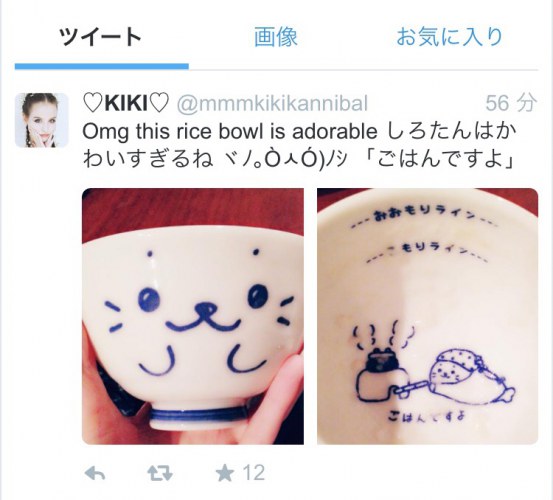This screenshot has height=500, width=553.
Task: View the bowl interior illustration photo
Action: [x=427, y=316]
